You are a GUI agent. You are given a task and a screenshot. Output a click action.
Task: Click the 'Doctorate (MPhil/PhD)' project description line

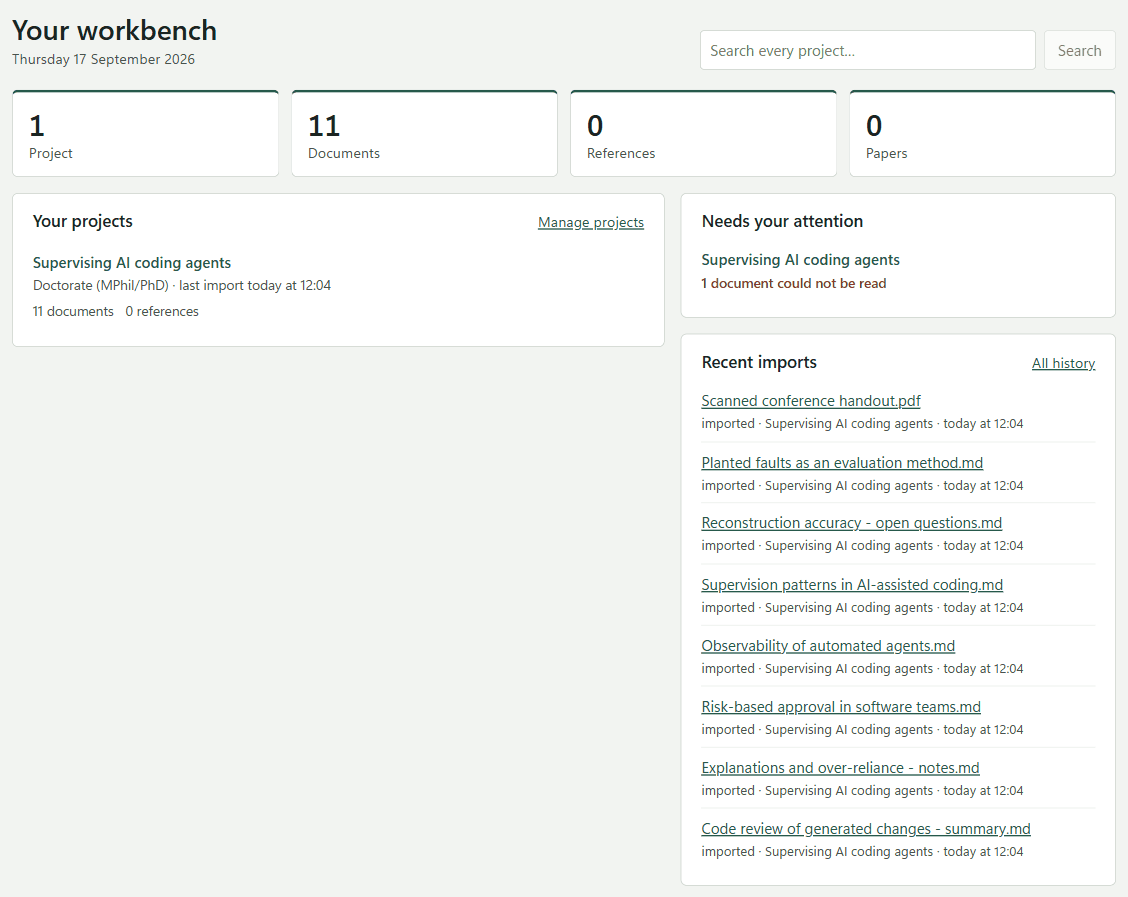pyautogui.click(x=181, y=286)
